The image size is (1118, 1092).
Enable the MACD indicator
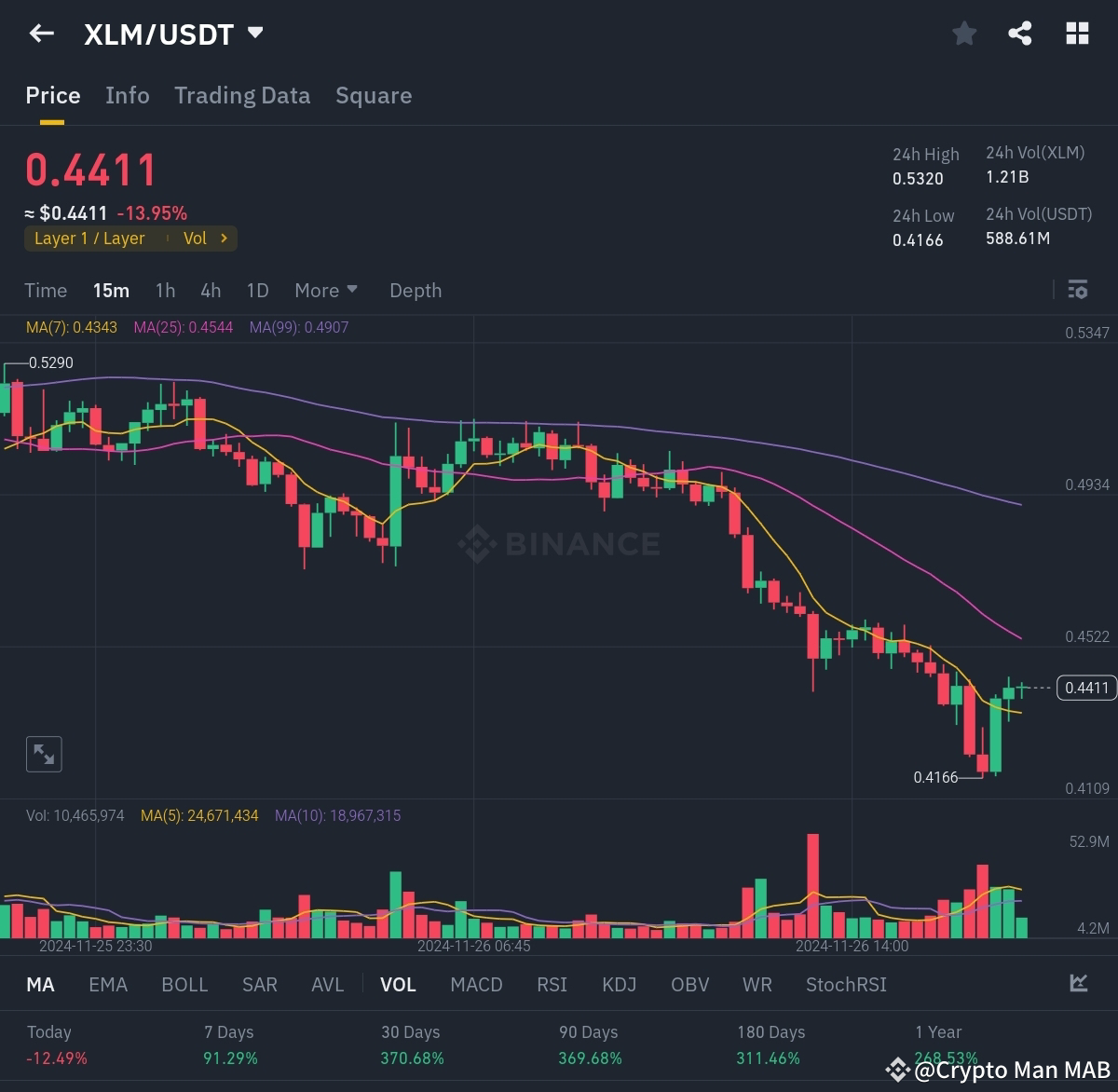[476, 984]
